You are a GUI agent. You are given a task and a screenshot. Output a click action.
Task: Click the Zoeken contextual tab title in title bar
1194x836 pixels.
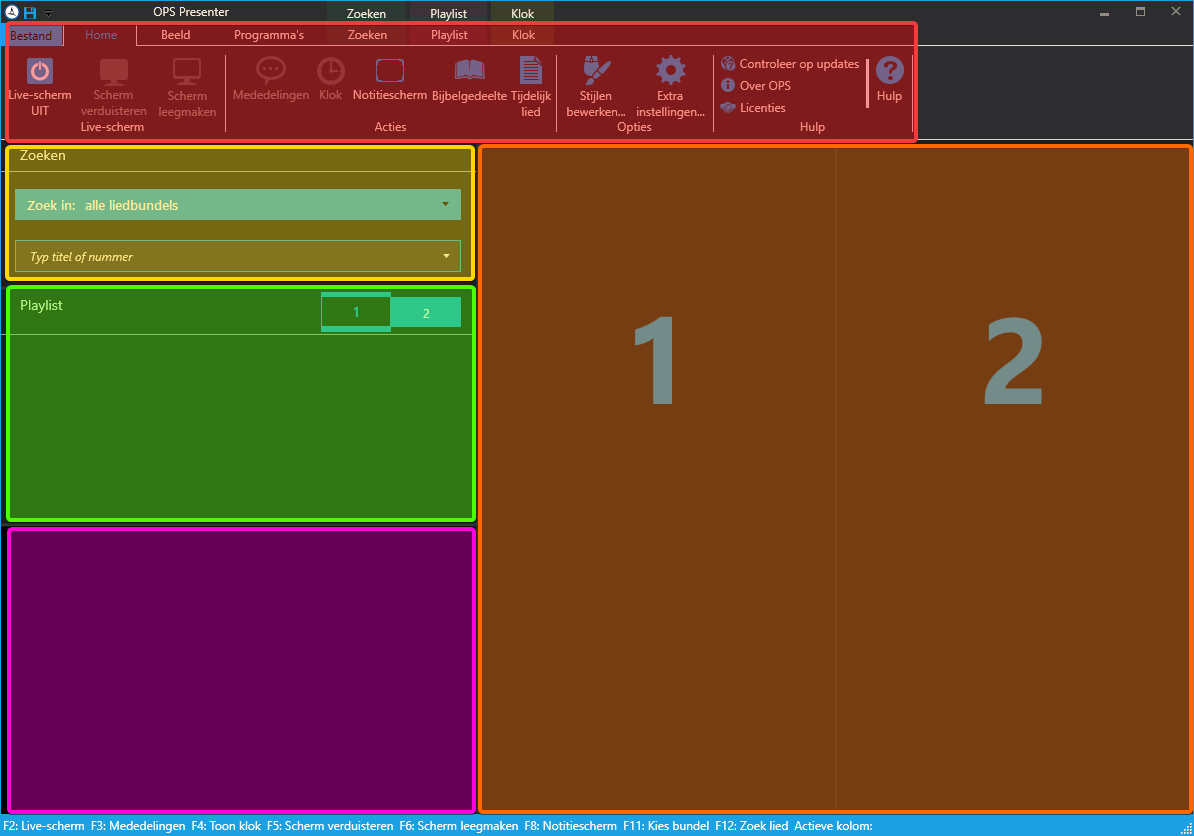[x=366, y=14]
